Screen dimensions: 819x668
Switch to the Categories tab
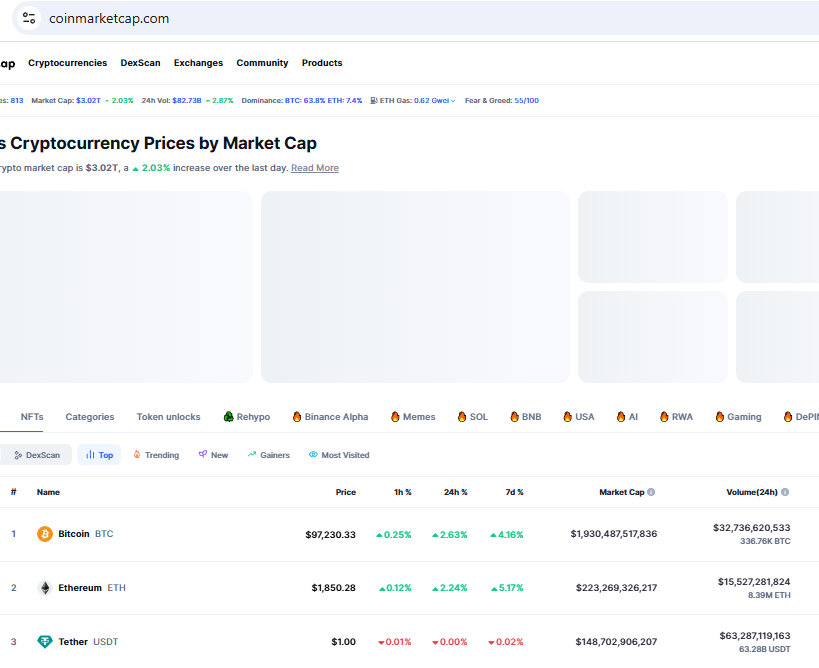90,417
